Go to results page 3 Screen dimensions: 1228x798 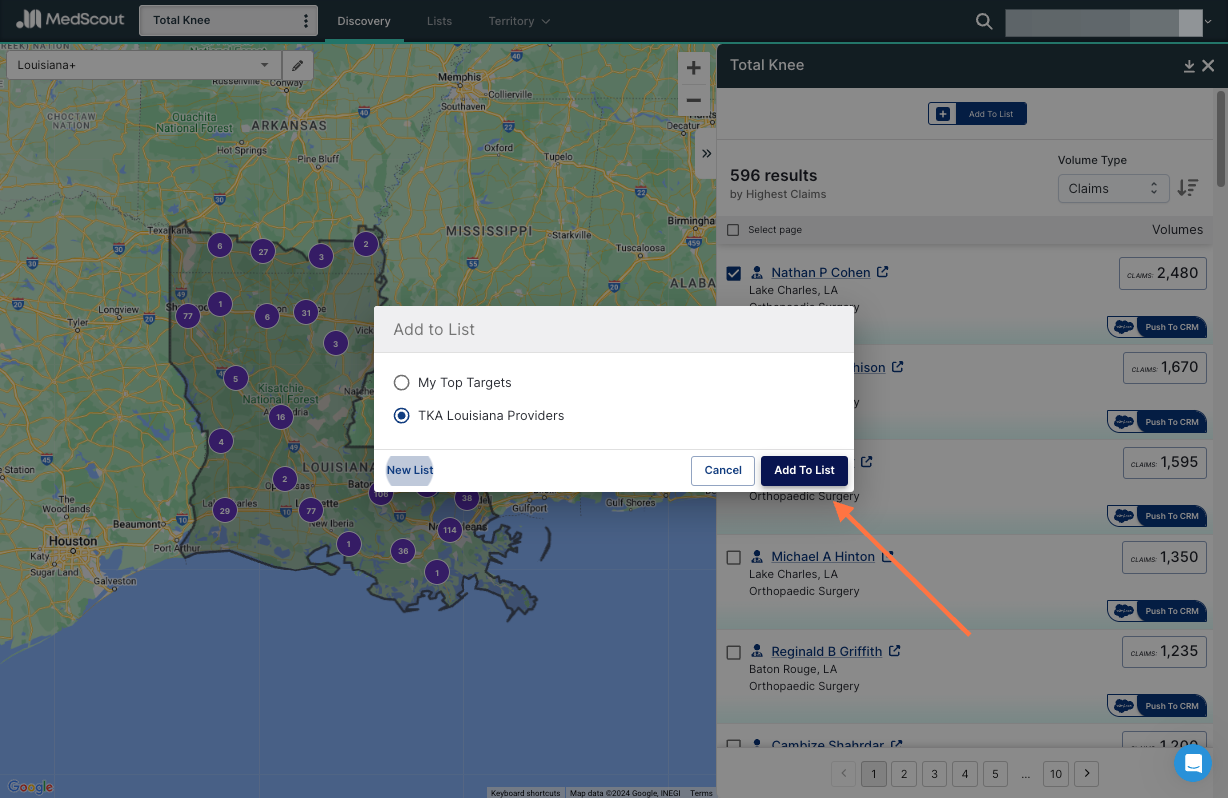click(934, 773)
